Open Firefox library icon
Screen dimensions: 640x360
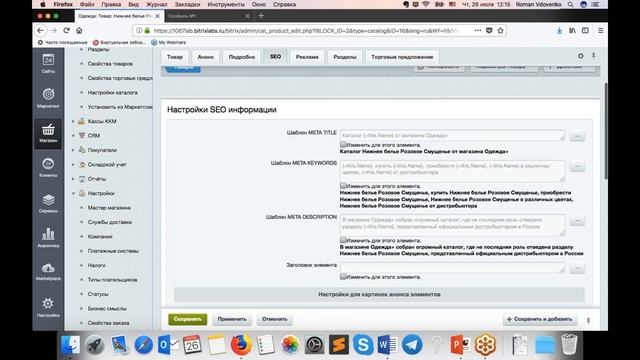coord(572,31)
